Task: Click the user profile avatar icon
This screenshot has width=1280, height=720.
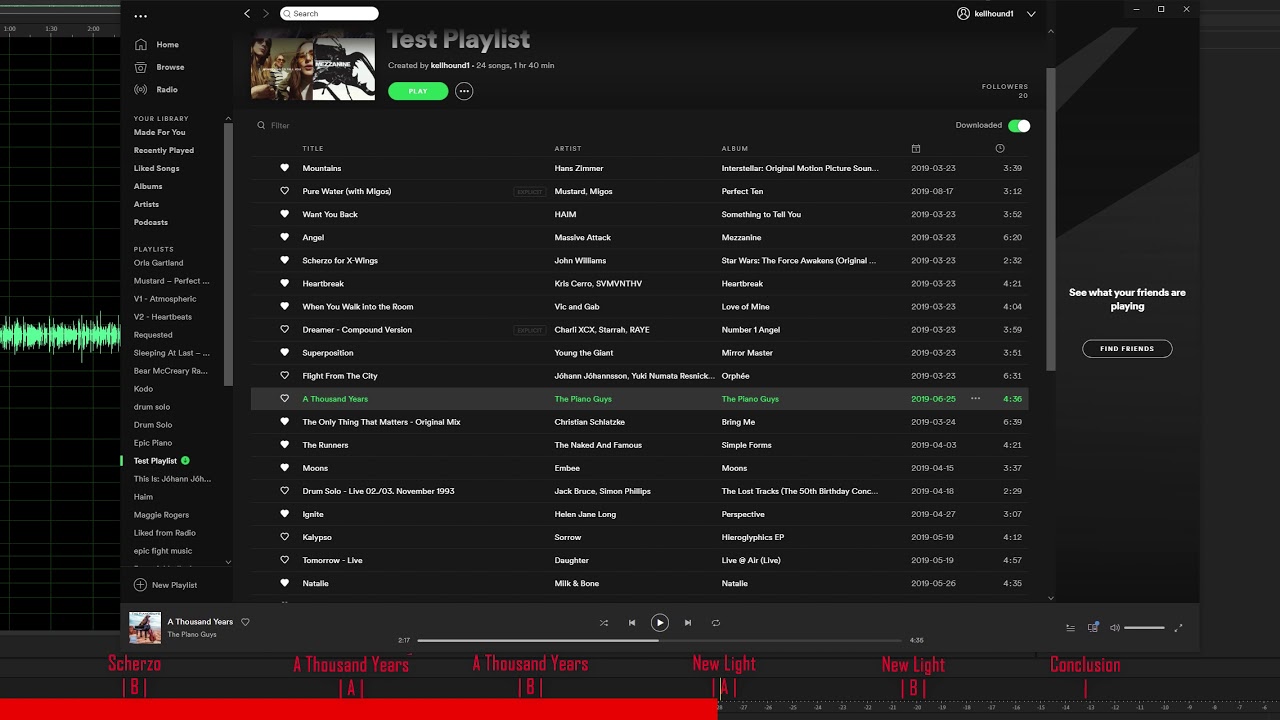Action: (x=963, y=14)
